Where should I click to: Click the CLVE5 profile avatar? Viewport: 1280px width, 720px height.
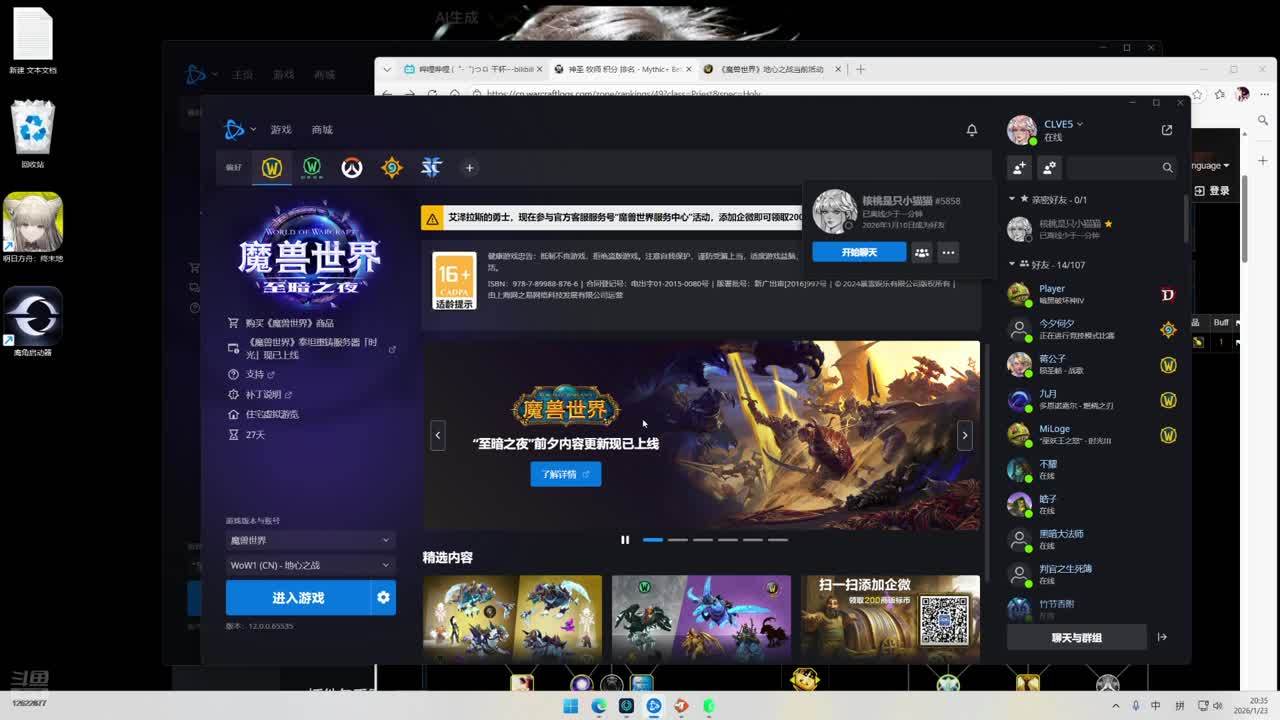click(1021, 130)
